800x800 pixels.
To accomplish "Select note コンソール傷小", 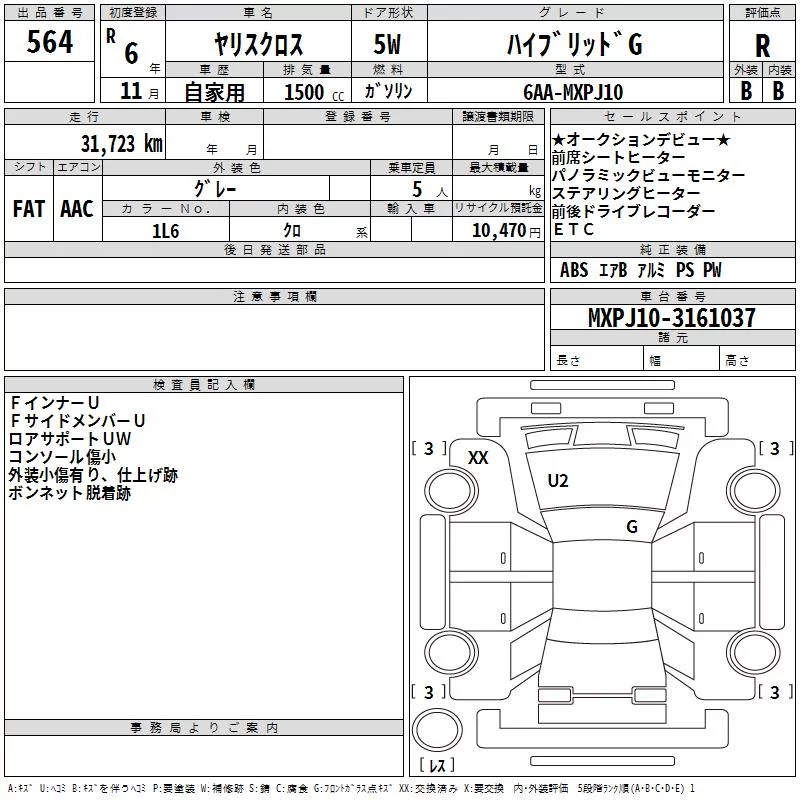I will point(62,457).
